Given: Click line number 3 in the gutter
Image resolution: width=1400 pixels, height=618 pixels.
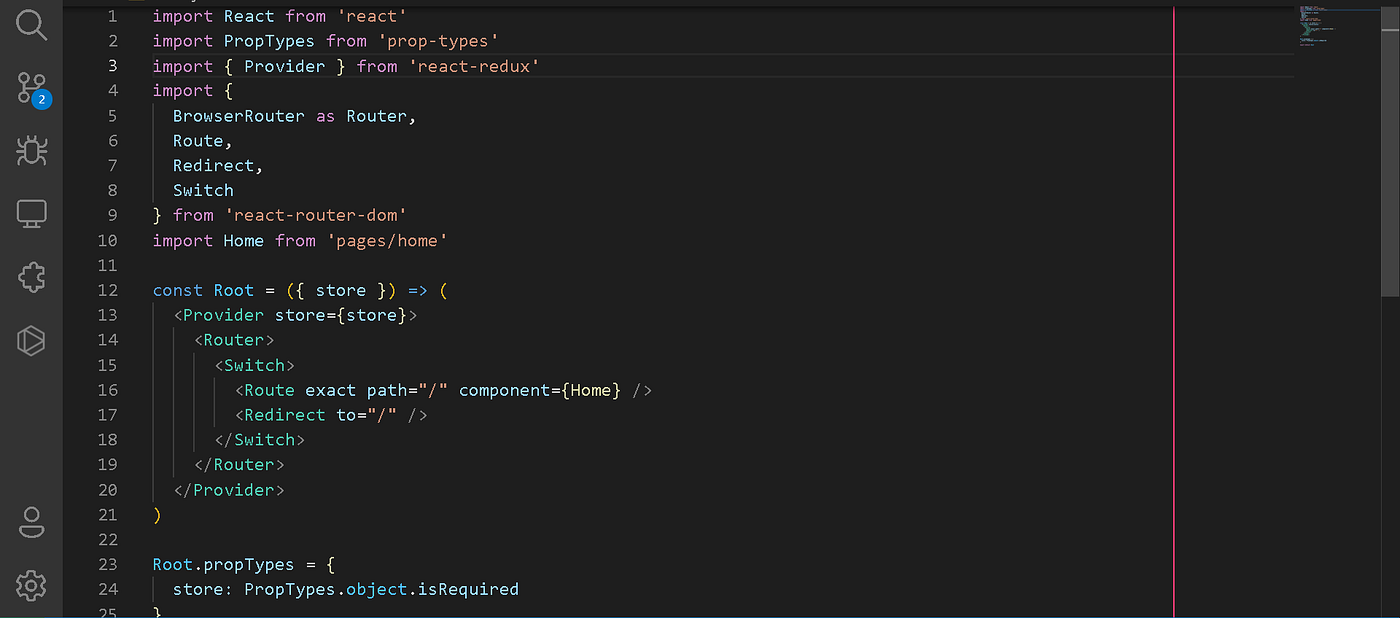Looking at the screenshot, I should pos(112,66).
